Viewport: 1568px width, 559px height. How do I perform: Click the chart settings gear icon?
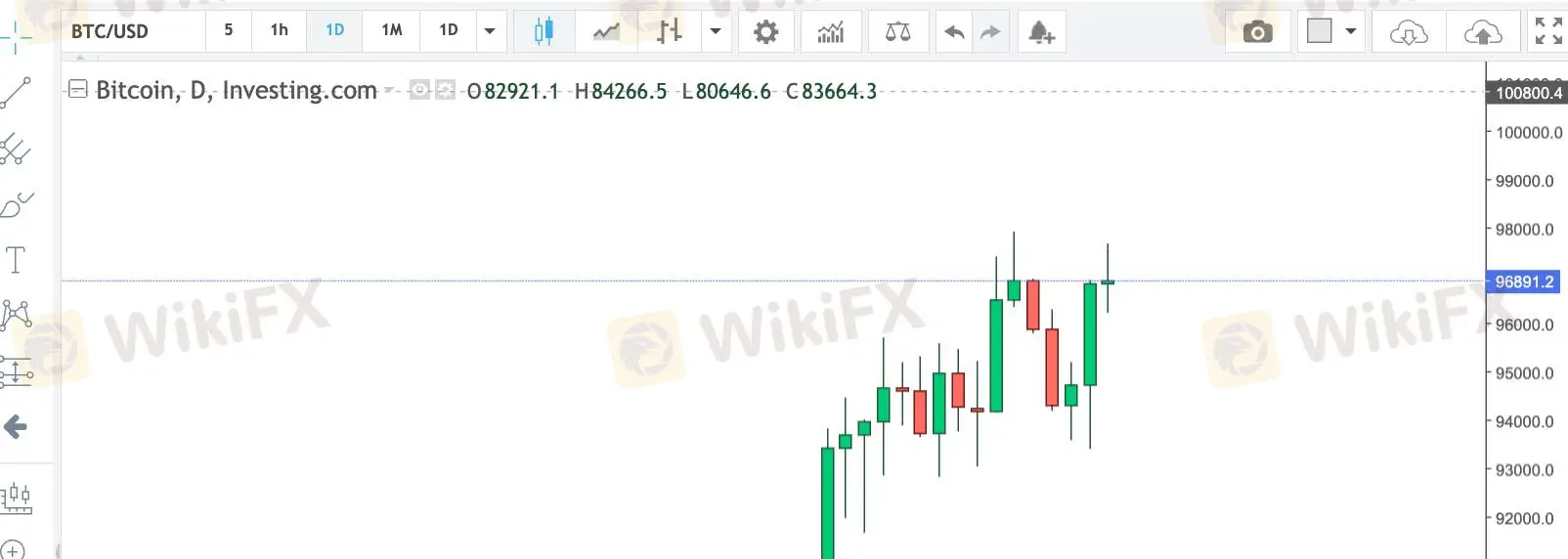tap(766, 31)
